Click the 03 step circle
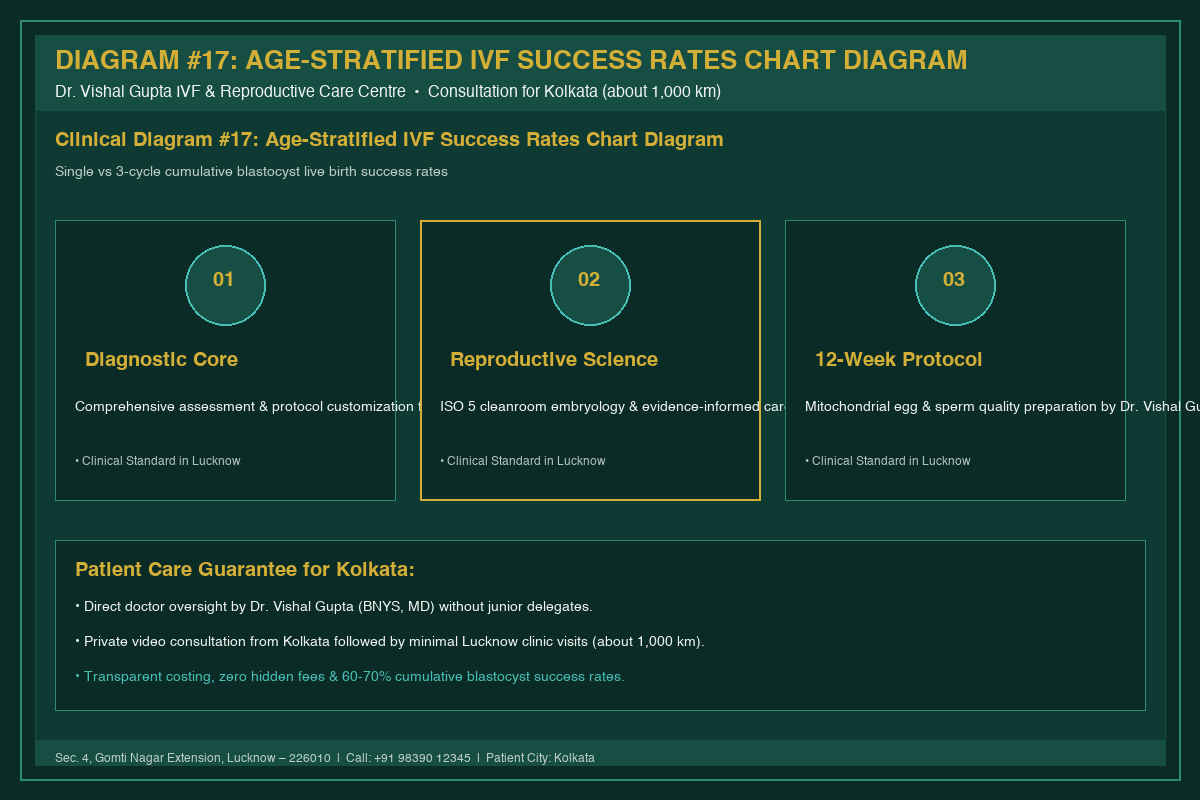 click(955, 285)
